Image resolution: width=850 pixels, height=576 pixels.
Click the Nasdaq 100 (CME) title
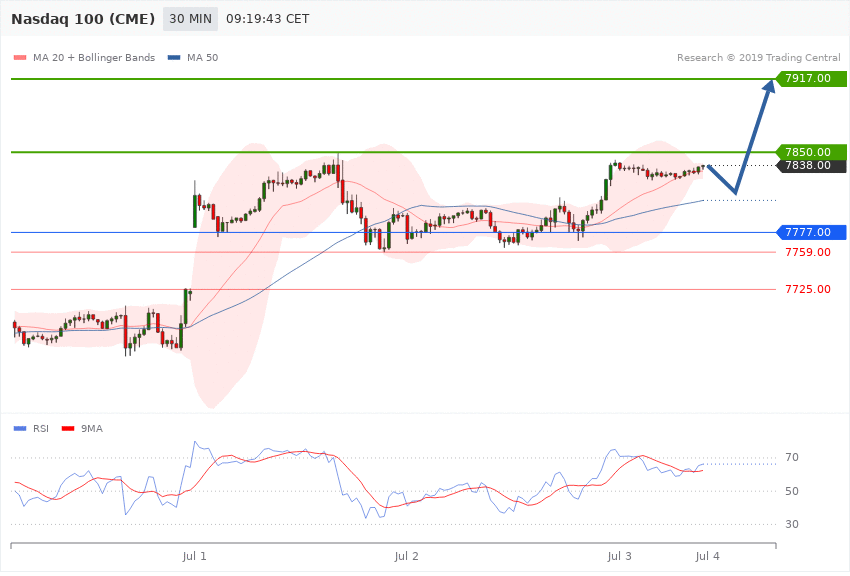pyautogui.click(x=83, y=19)
